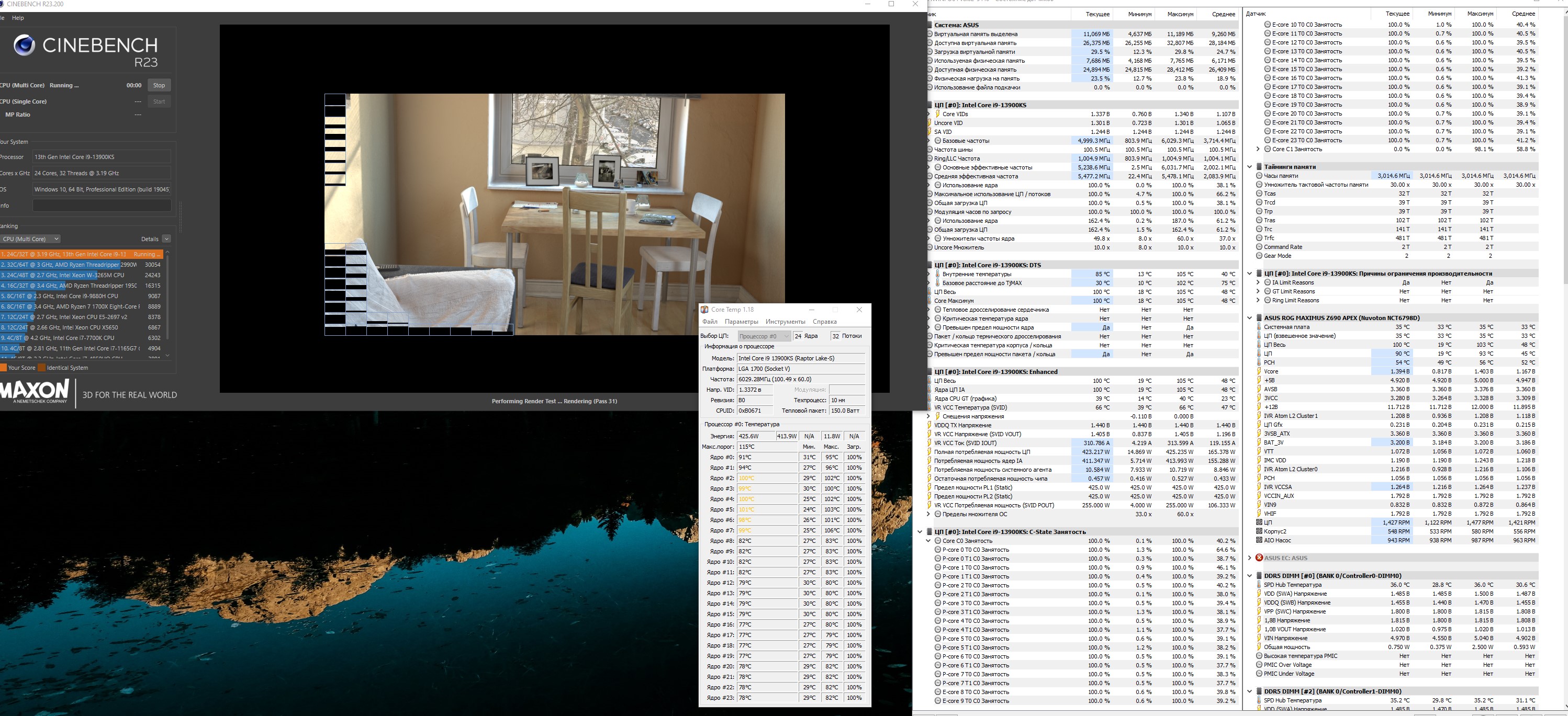Click the thermometer icon beside Системная плата
The width and height of the screenshot is (1568, 716).
tap(1259, 327)
